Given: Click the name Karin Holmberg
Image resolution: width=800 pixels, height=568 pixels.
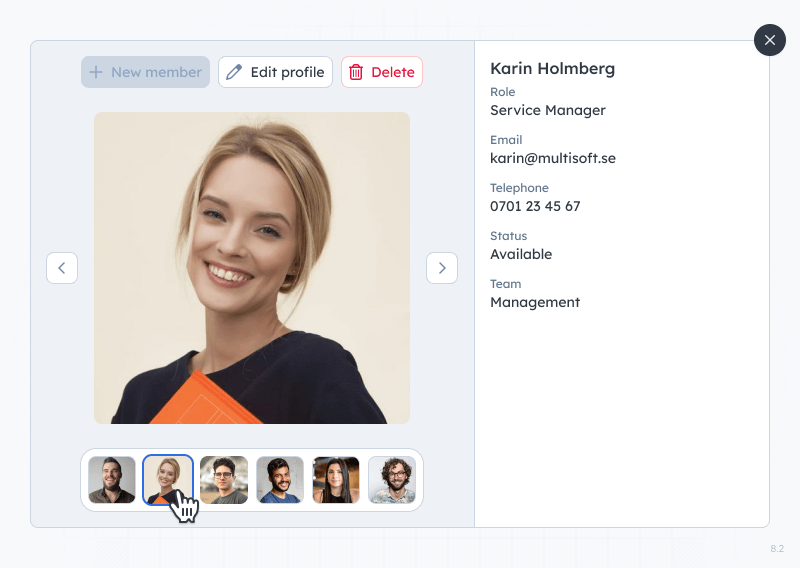Looking at the screenshot, I should coord(553,68).
